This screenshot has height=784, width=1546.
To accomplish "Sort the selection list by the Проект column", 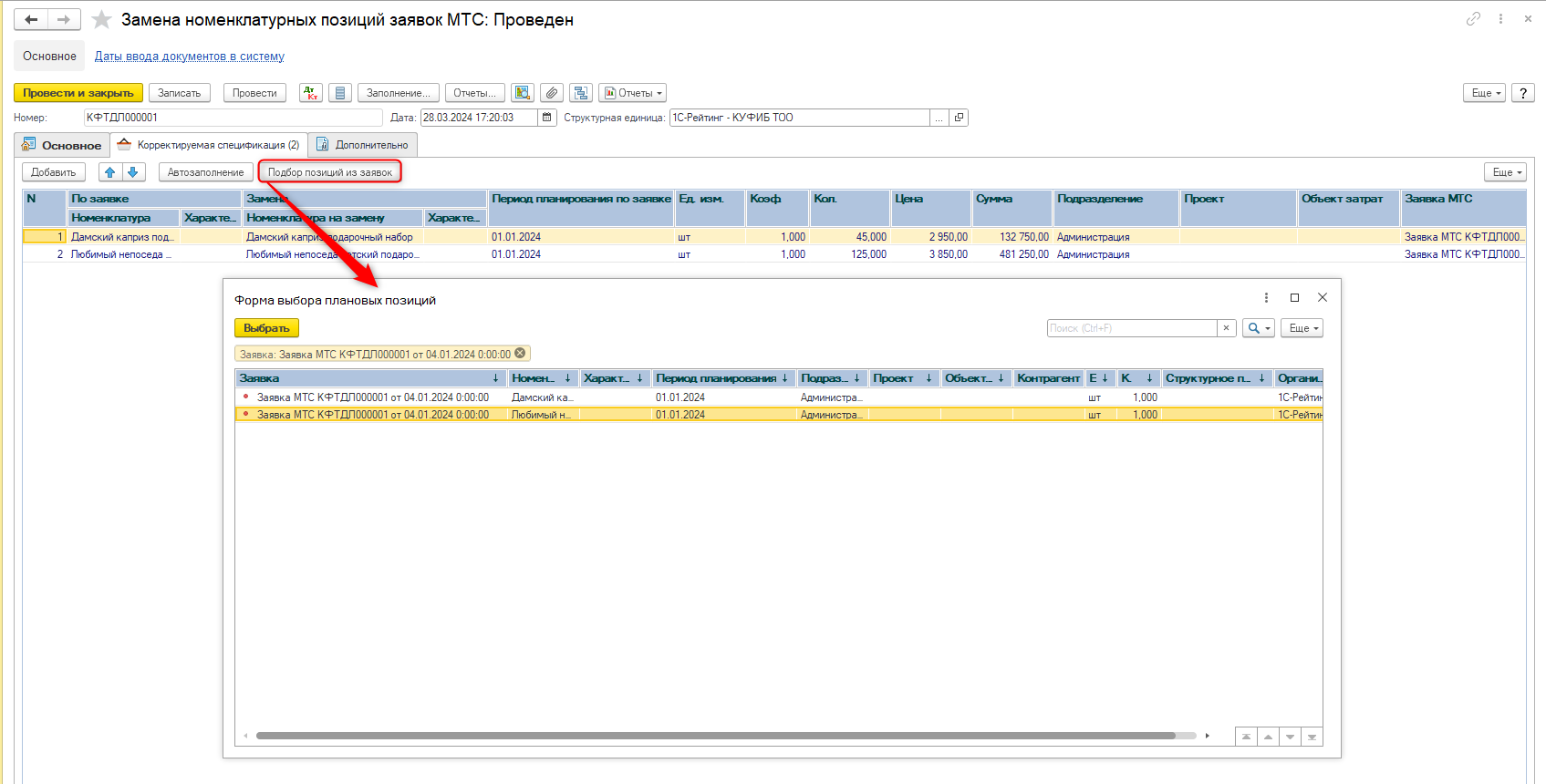I will (x=903, y=378).
